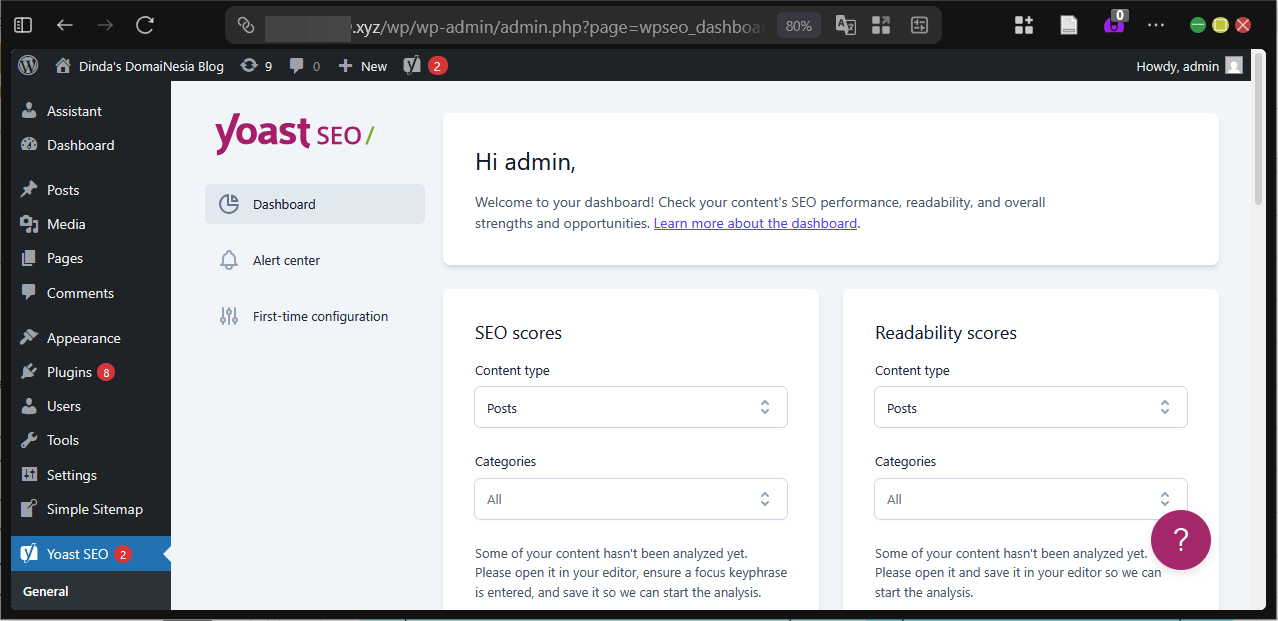Open the Content type dropdown under Readability scores
This screenshot has width=1278, height=621.
point(1030,407)
